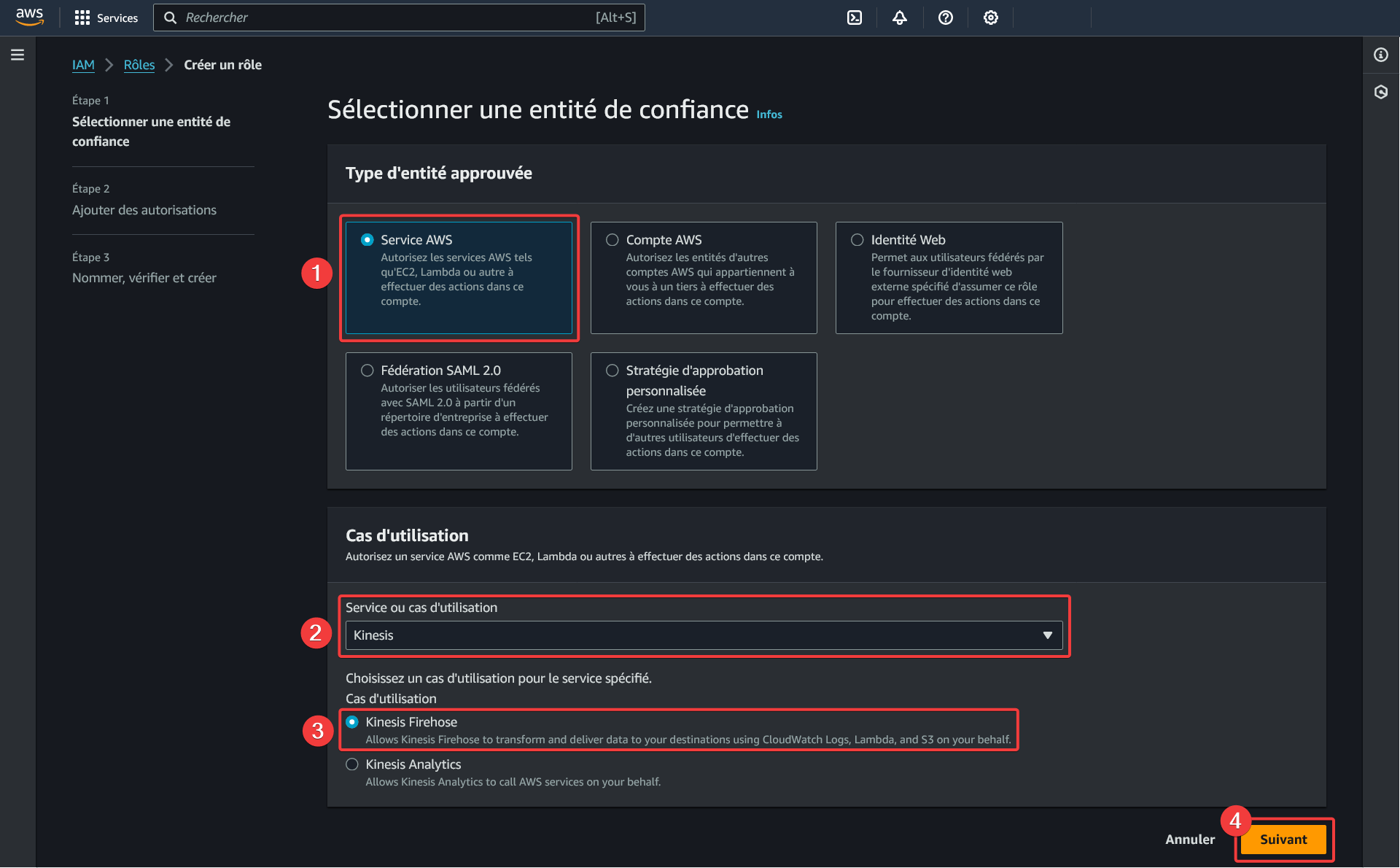This screenshot has width=1400, height=868.
Task: Toggle the hamburger side navigation menu
Action: pyautogui.click(x=17, y=55)
